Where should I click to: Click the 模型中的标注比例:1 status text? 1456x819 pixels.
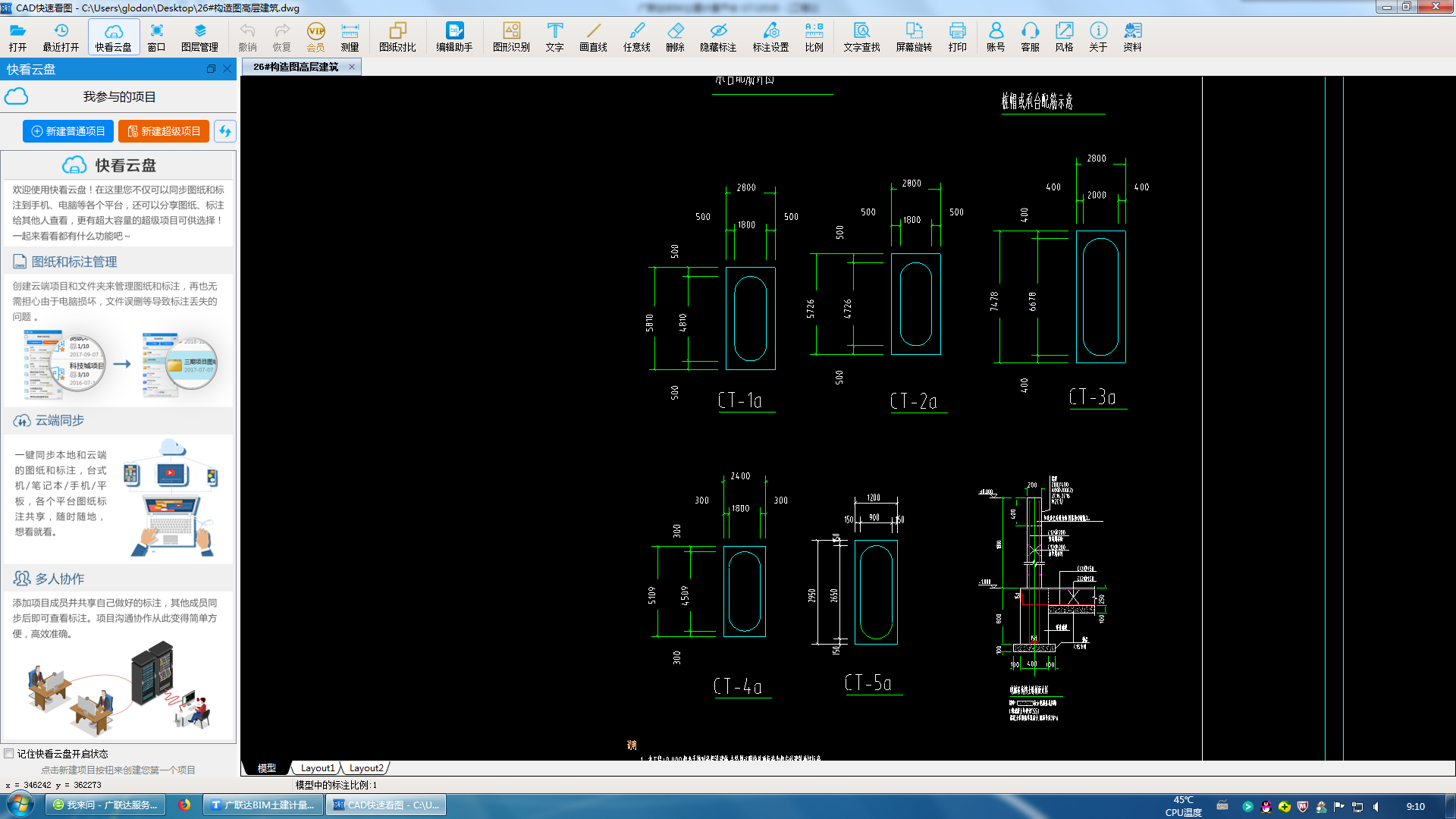(x=336, y=785)
